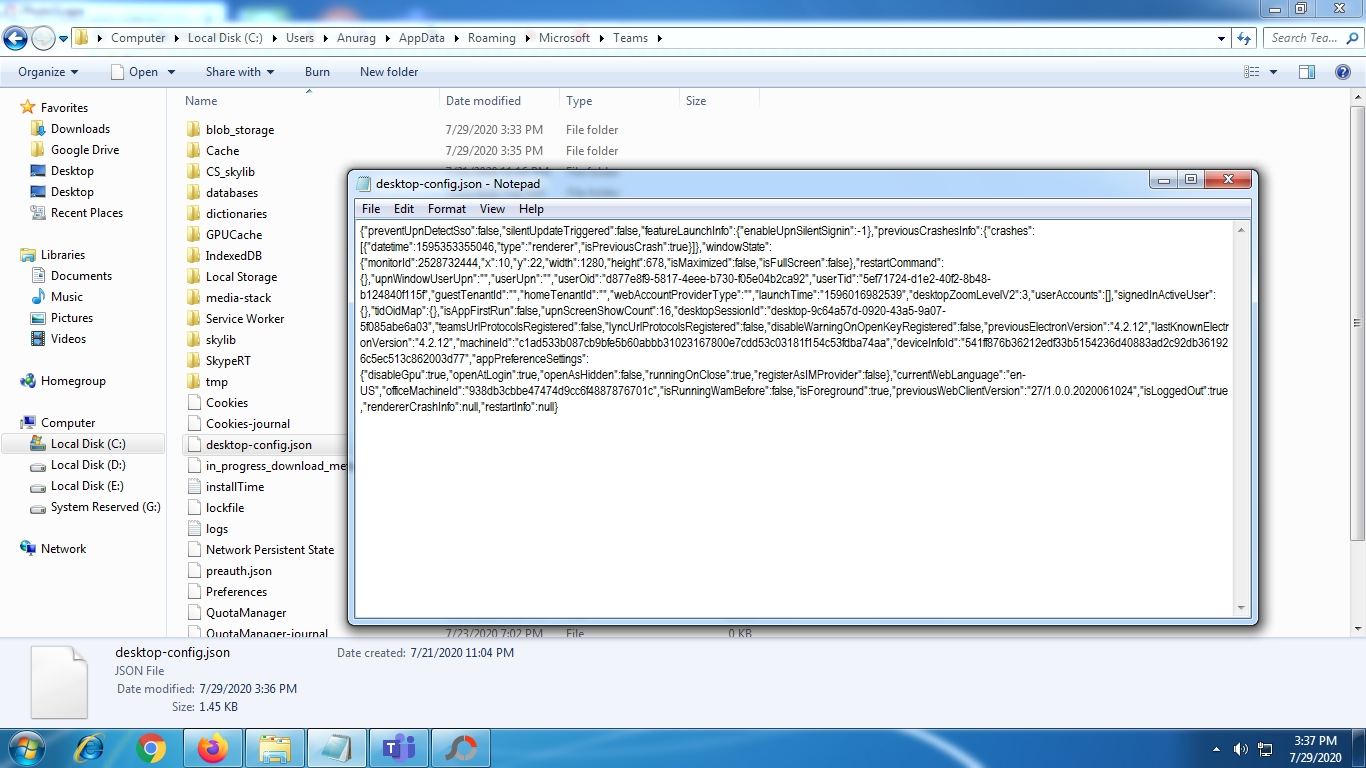1366x768 pixels.
Task: Select the Service Worker folder
Action: pyautogui.click(x=245, y=319)
